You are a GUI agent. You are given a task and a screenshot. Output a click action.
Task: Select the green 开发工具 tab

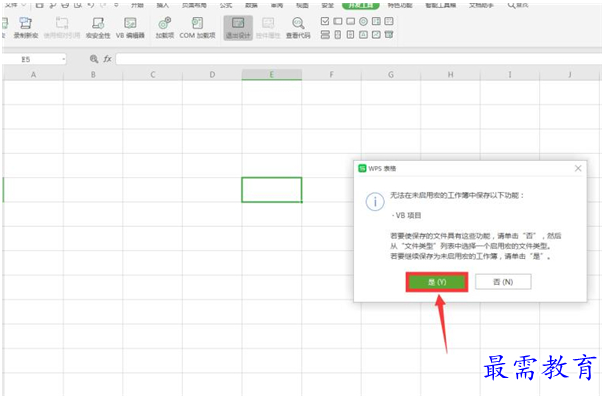[x=361, y=5]
